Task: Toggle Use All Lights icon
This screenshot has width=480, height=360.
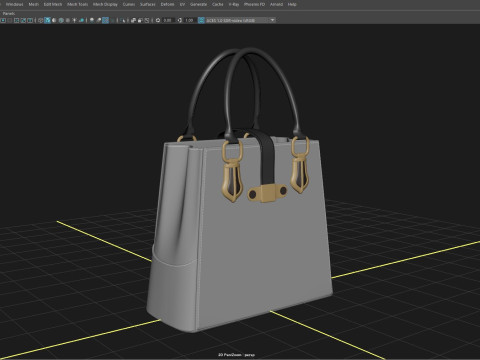Action: [x=74, y=20]
